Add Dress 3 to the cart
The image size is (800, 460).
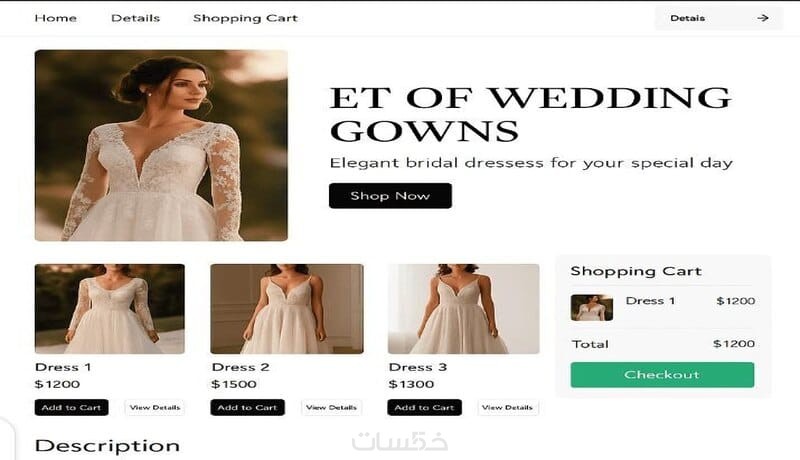[x=424, y=407]
